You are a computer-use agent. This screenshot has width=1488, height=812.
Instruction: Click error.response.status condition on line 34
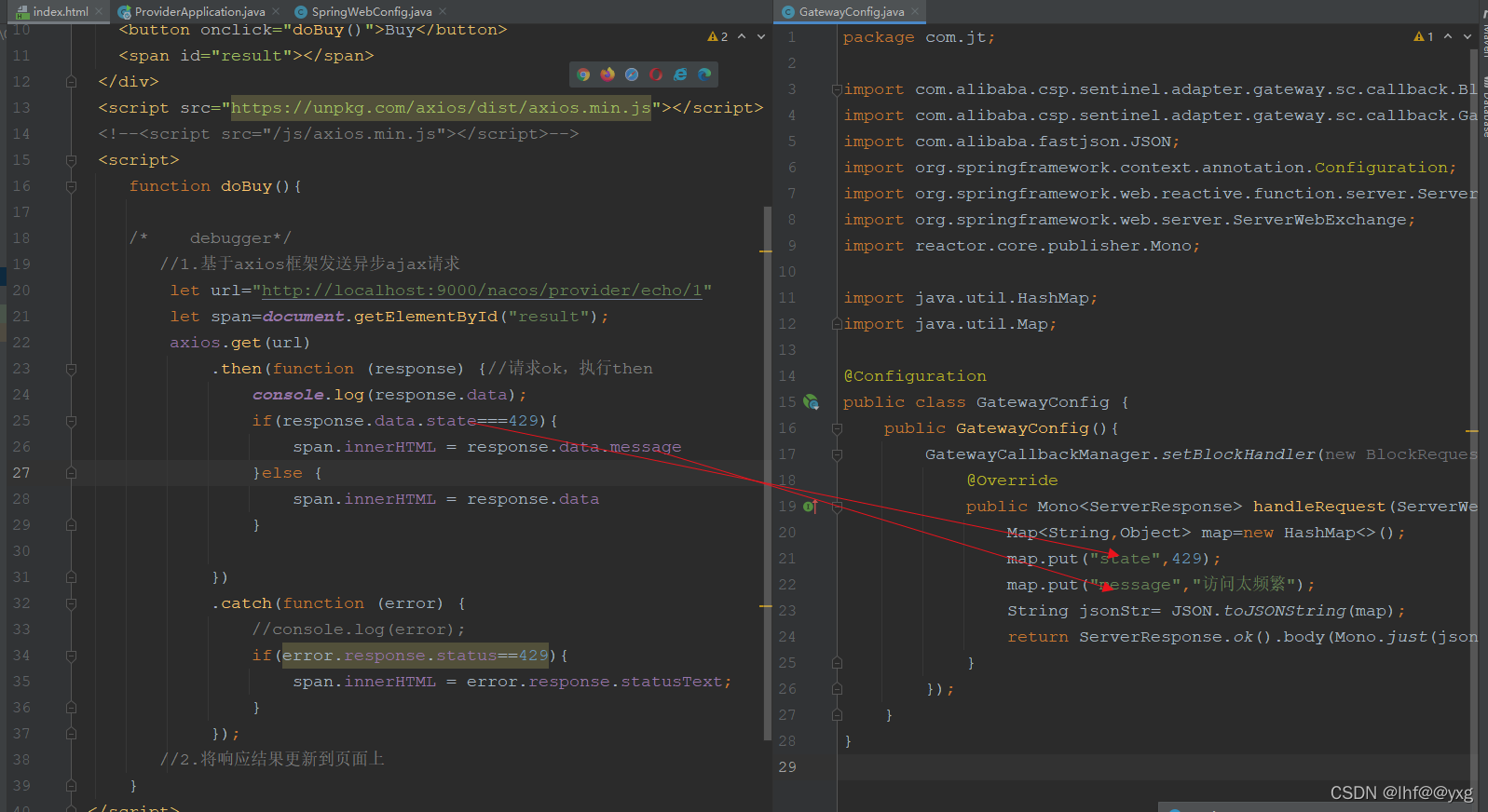(x=416, y=656)
